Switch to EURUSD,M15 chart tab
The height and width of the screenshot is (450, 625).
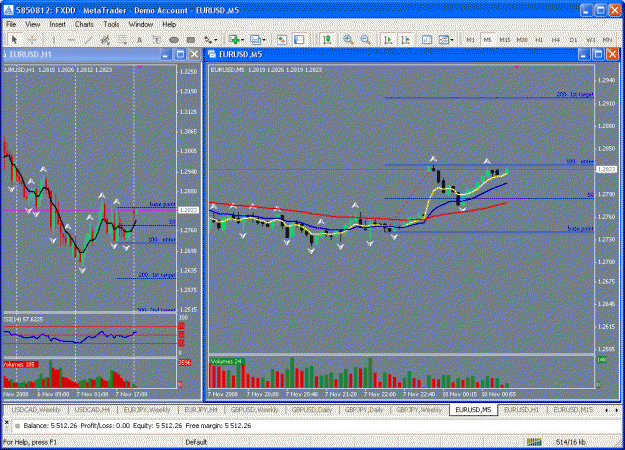573,410
